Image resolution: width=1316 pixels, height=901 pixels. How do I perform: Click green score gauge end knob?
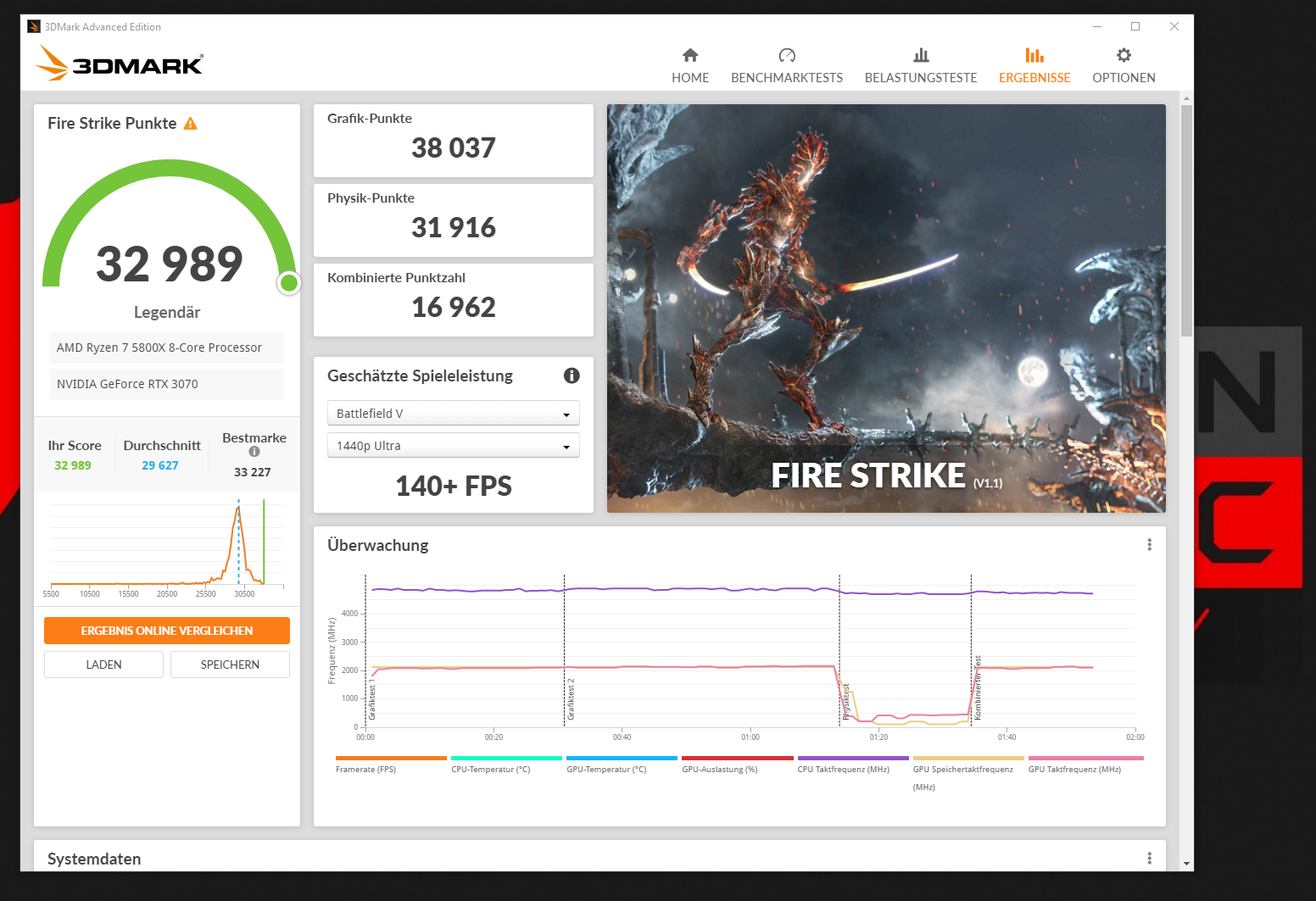click(289, 283)
